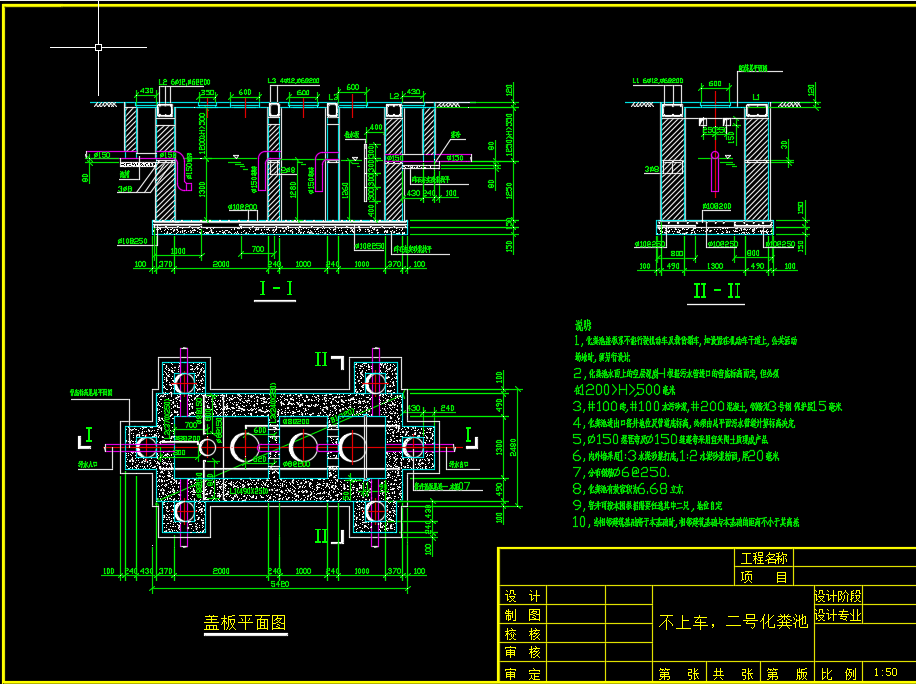The image size is (916, 684).
Task: Click note 3 listing #100 and #200 materials
Action: [x=707, y=406]
